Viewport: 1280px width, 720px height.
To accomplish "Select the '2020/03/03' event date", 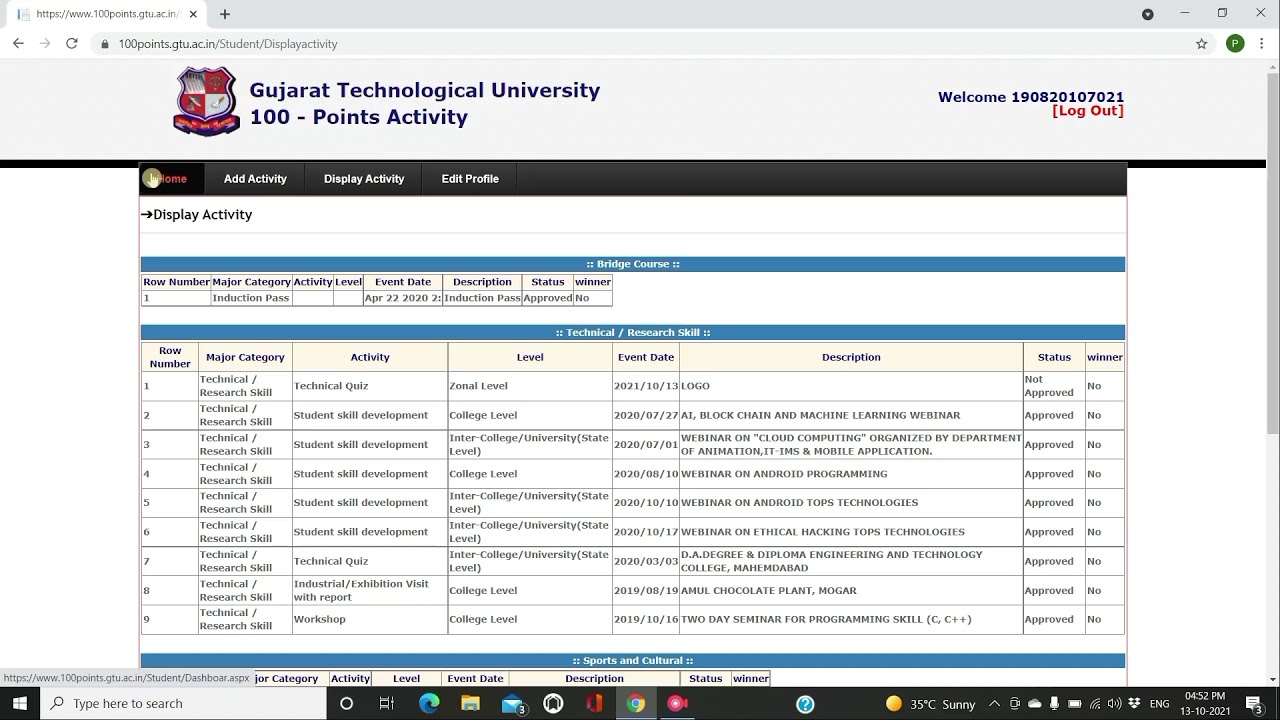I will point(646,561).
